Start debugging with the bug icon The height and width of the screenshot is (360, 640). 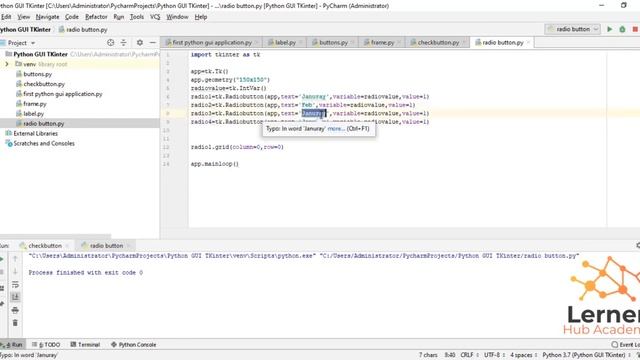[622, 29]
